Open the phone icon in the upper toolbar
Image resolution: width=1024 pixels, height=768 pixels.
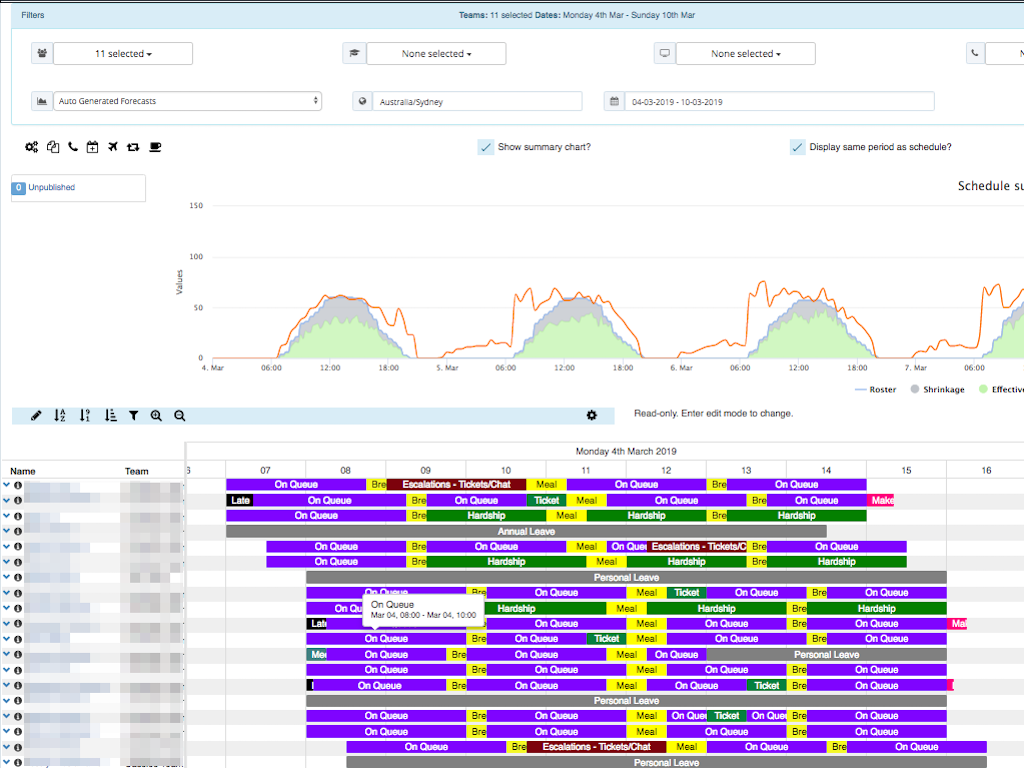[71, 147]
